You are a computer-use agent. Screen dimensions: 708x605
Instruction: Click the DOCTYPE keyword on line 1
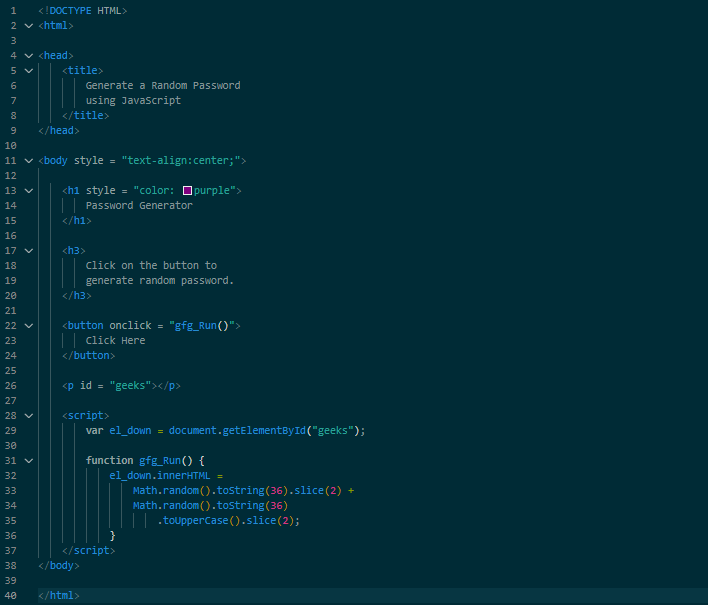tap(70, 11)
